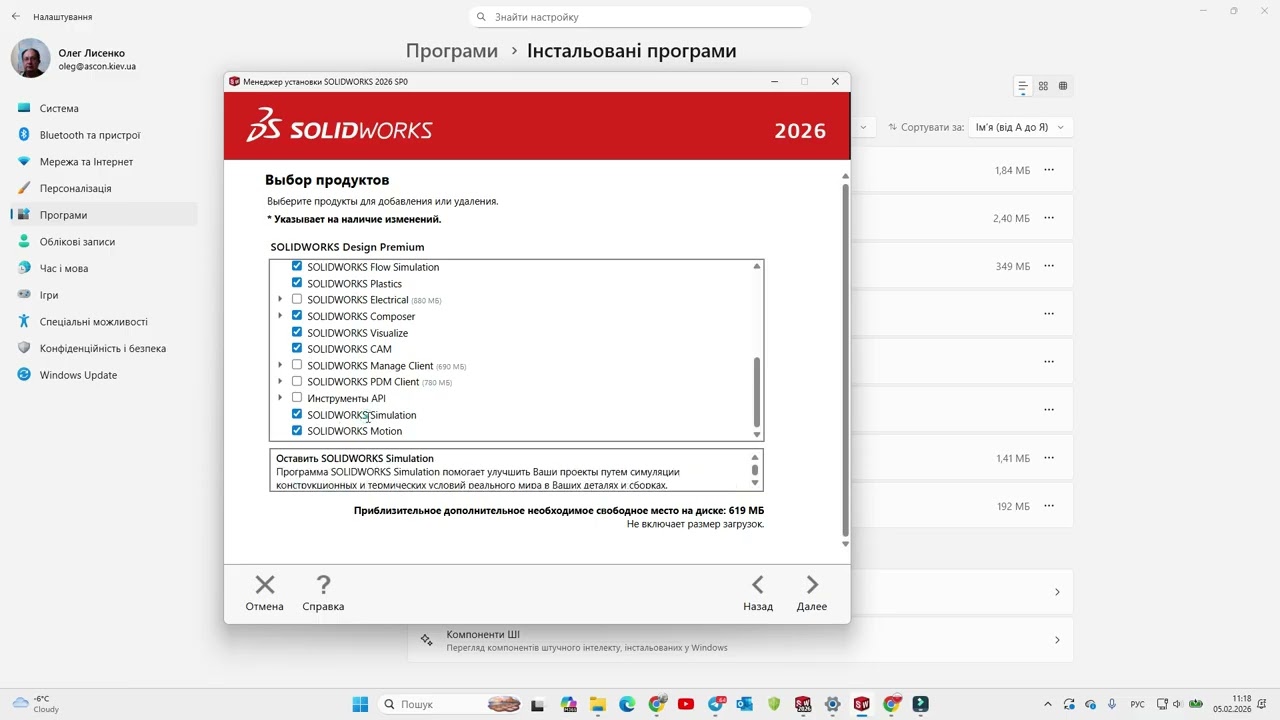Go to Програми breadcrumb link
The image size is (1280, 720).
452,51
